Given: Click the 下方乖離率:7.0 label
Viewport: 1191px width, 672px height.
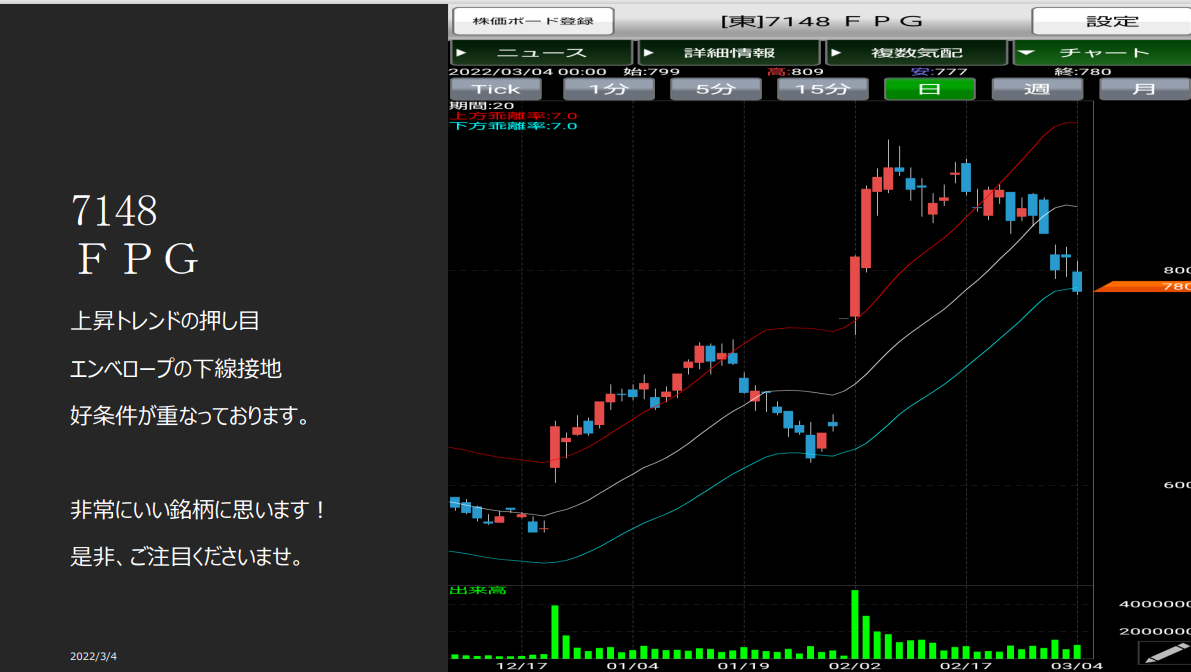Looking at the screenshot, I should 513,125.
